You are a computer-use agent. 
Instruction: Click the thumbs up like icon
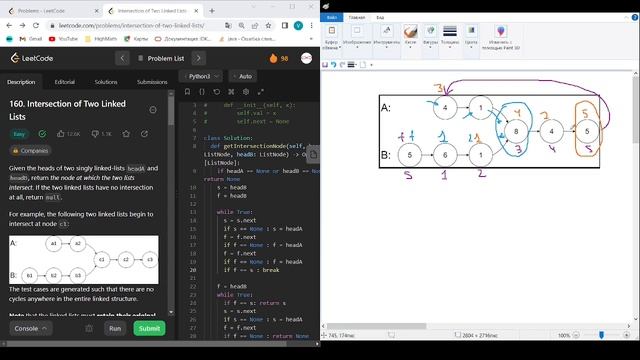tap(61, 134)
